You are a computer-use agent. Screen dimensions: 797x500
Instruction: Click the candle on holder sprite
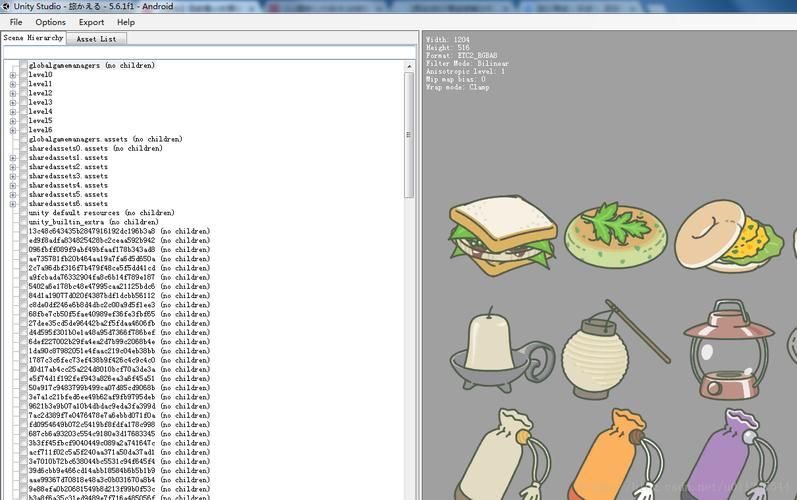[501, 350]
